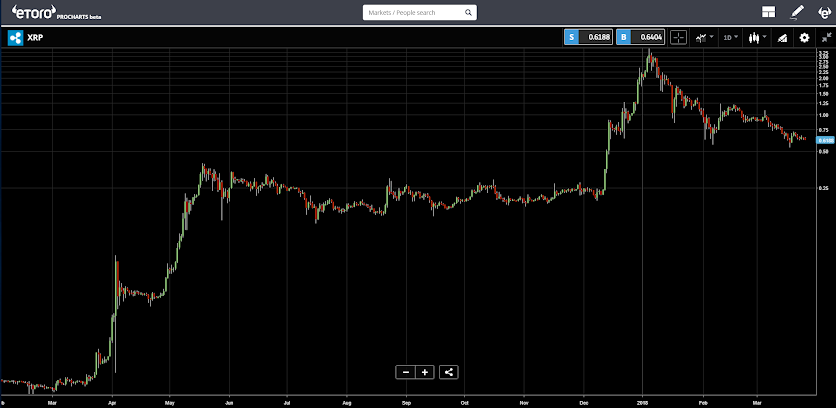Open the chart layout grid icon
836x408 pixels.
tap(768, 12)
